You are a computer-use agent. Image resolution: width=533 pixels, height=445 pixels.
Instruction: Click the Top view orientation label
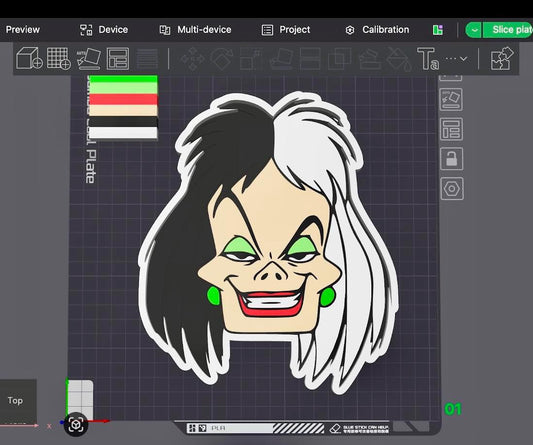(15, 400)
